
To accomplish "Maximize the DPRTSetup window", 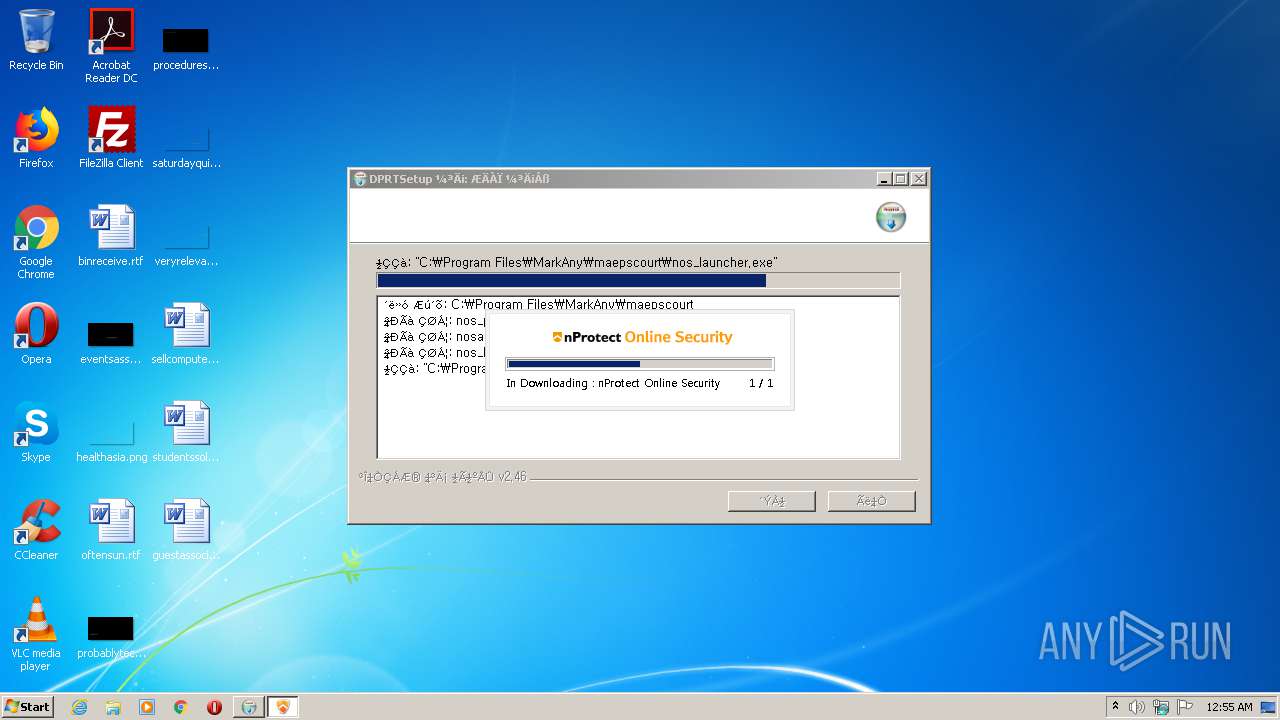I will (x=901, y=179).
